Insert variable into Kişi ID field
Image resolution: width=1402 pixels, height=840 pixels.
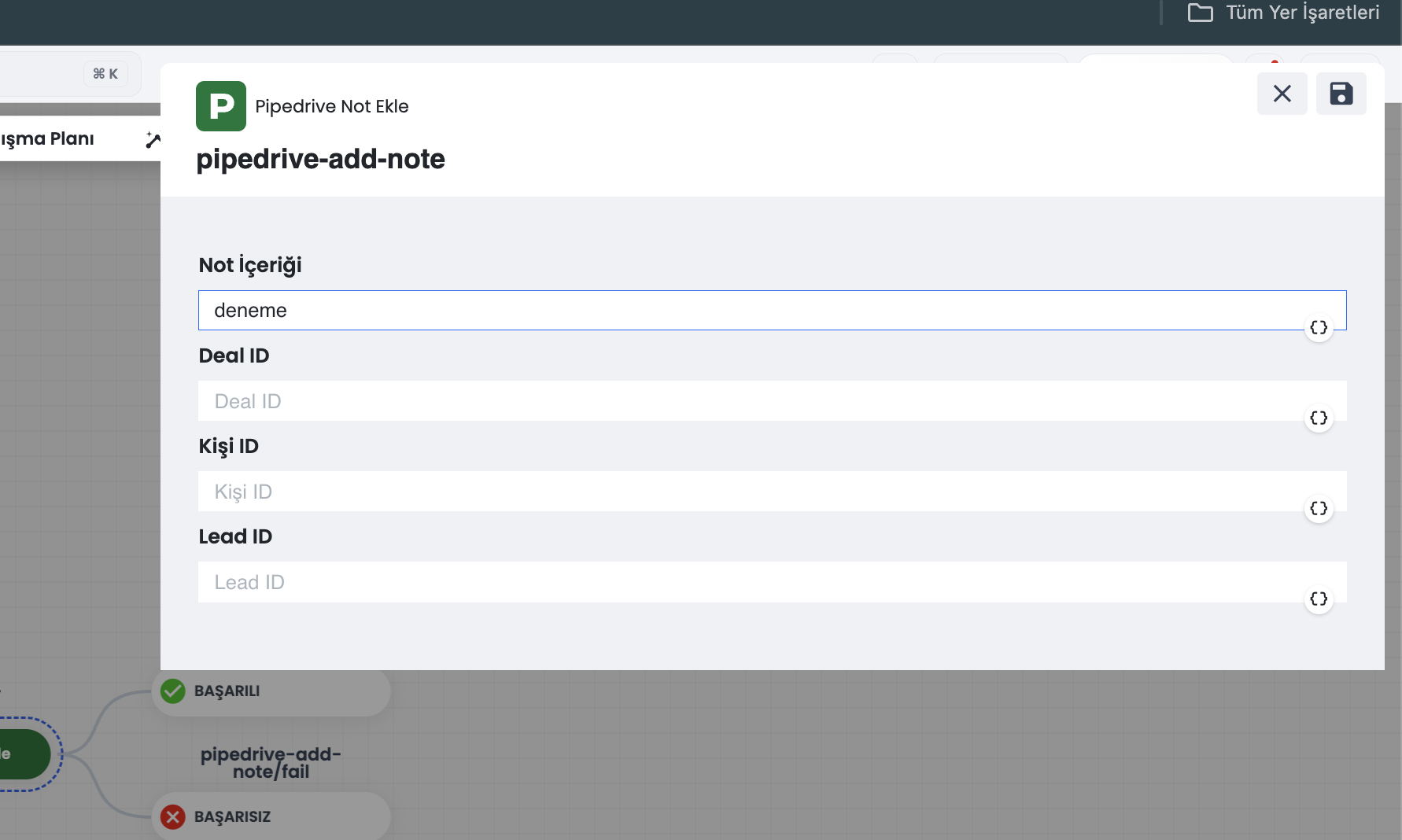[1319, 508]
